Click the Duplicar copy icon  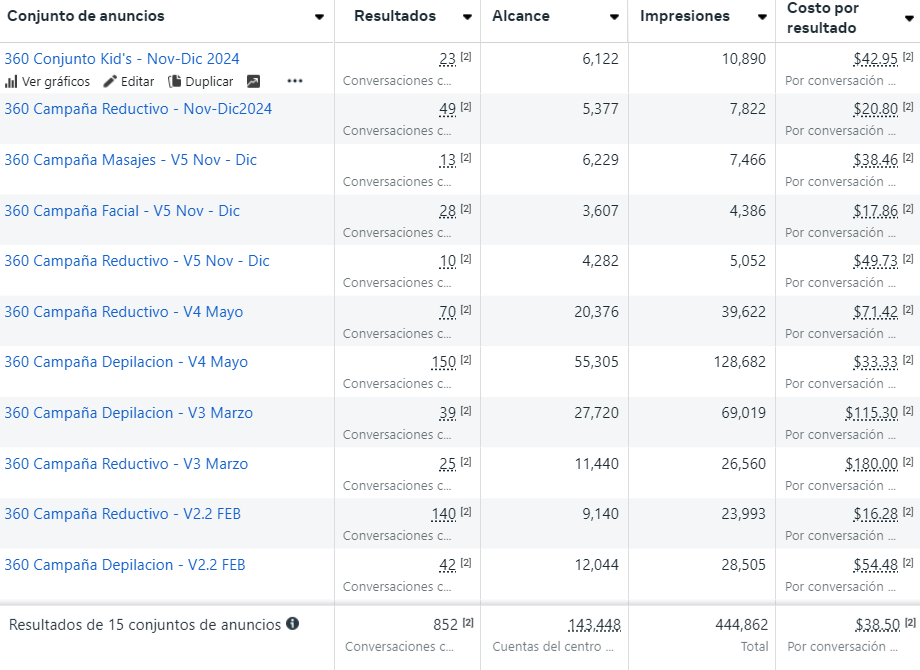click(x=175, y=82)
